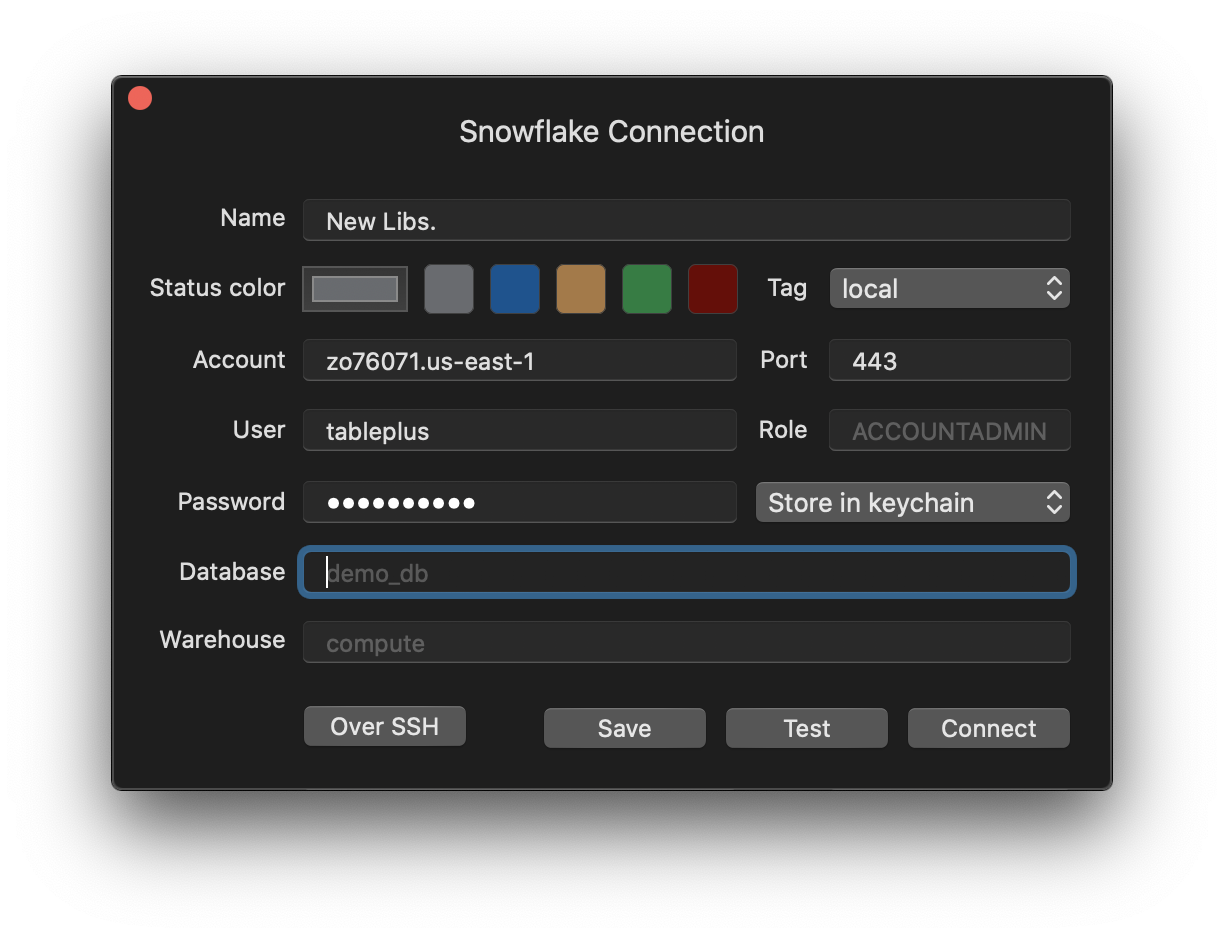The width and height of the screenshot is (1224, 938).
Task: Focus the Warehouse field showing 'compute'
Action: click(x=686, y=642)
